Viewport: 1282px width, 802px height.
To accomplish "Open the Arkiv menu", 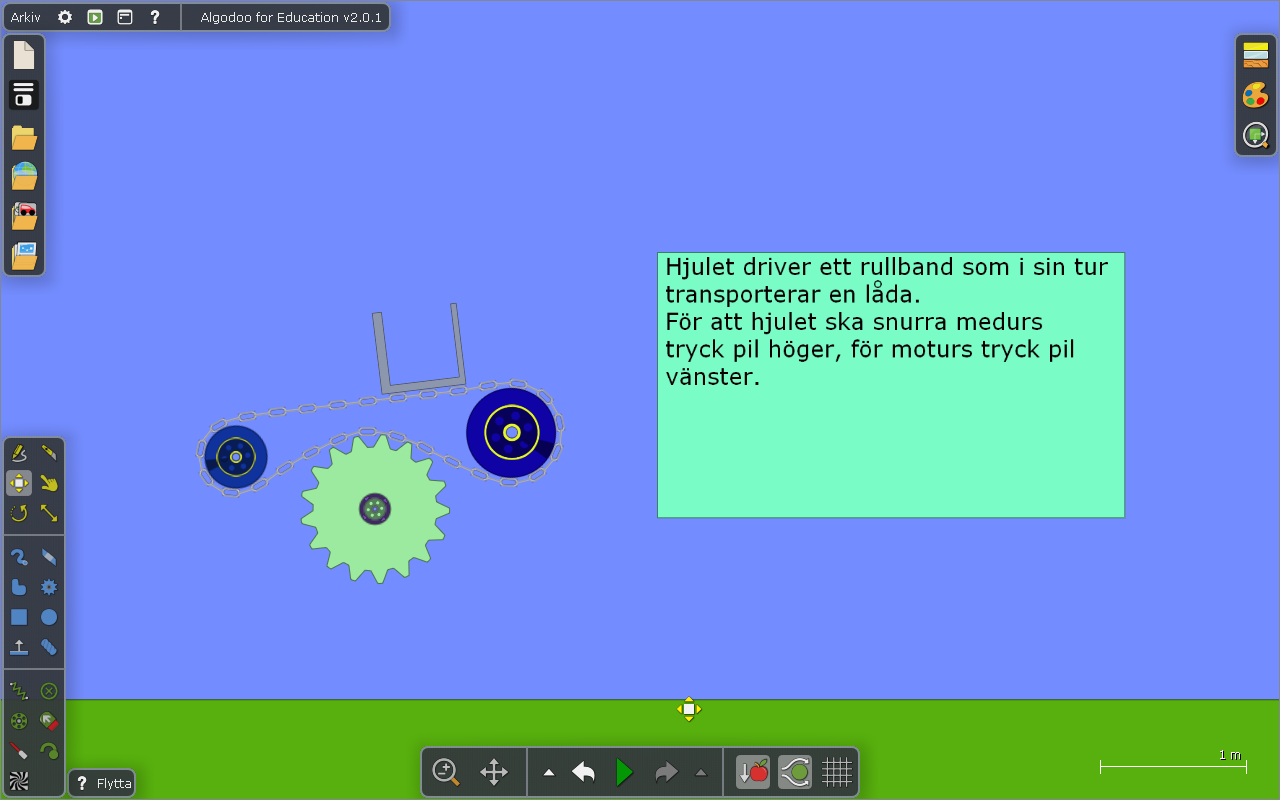I will [x=26, y=18].
